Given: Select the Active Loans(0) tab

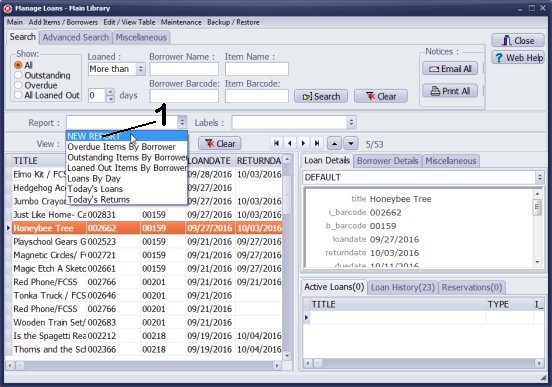Looking at the screenshot, I should click(x=334, y=287).
